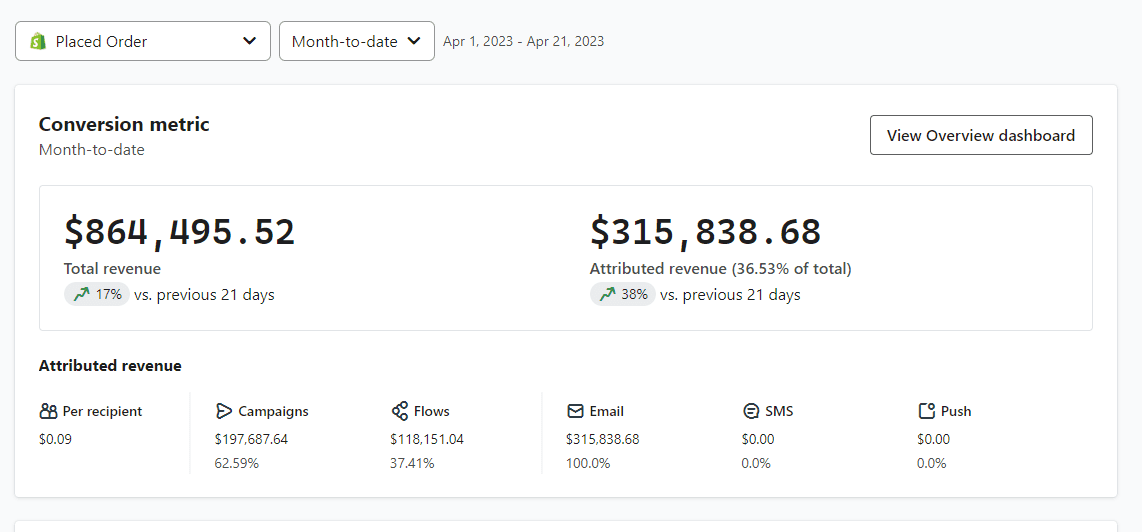Click the Campaigns paper-plane icon

click(x=224, y=411)
